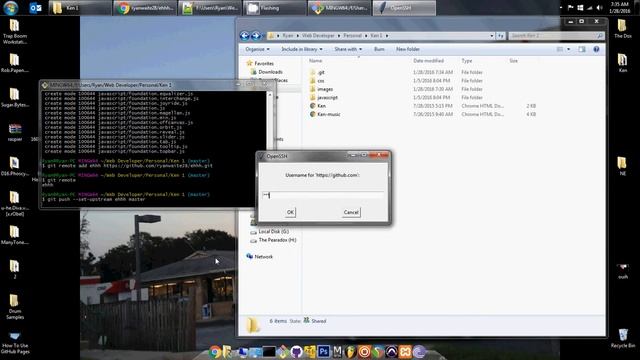Click the volume icon in system tray
The width and height of the screenshot is (640, 360).
pyautogui.click(x=599, y=8)
